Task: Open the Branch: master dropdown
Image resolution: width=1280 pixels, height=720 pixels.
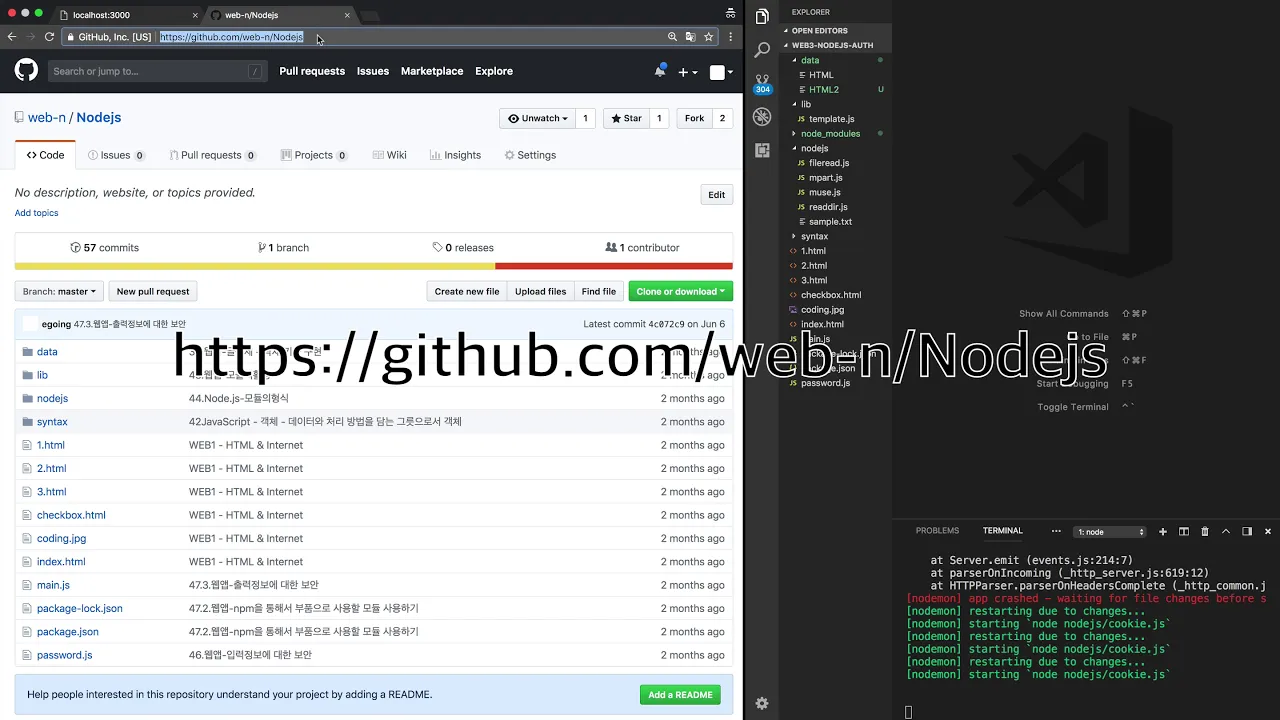Action: pos(59,291)
